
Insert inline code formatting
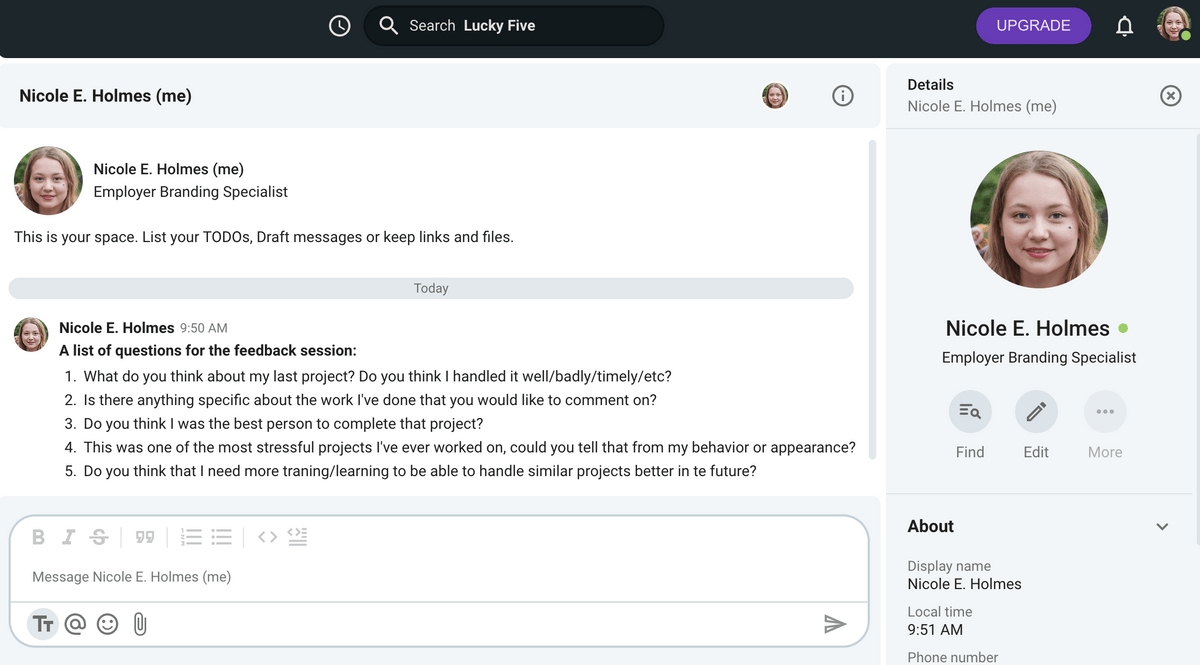point(266,537)
